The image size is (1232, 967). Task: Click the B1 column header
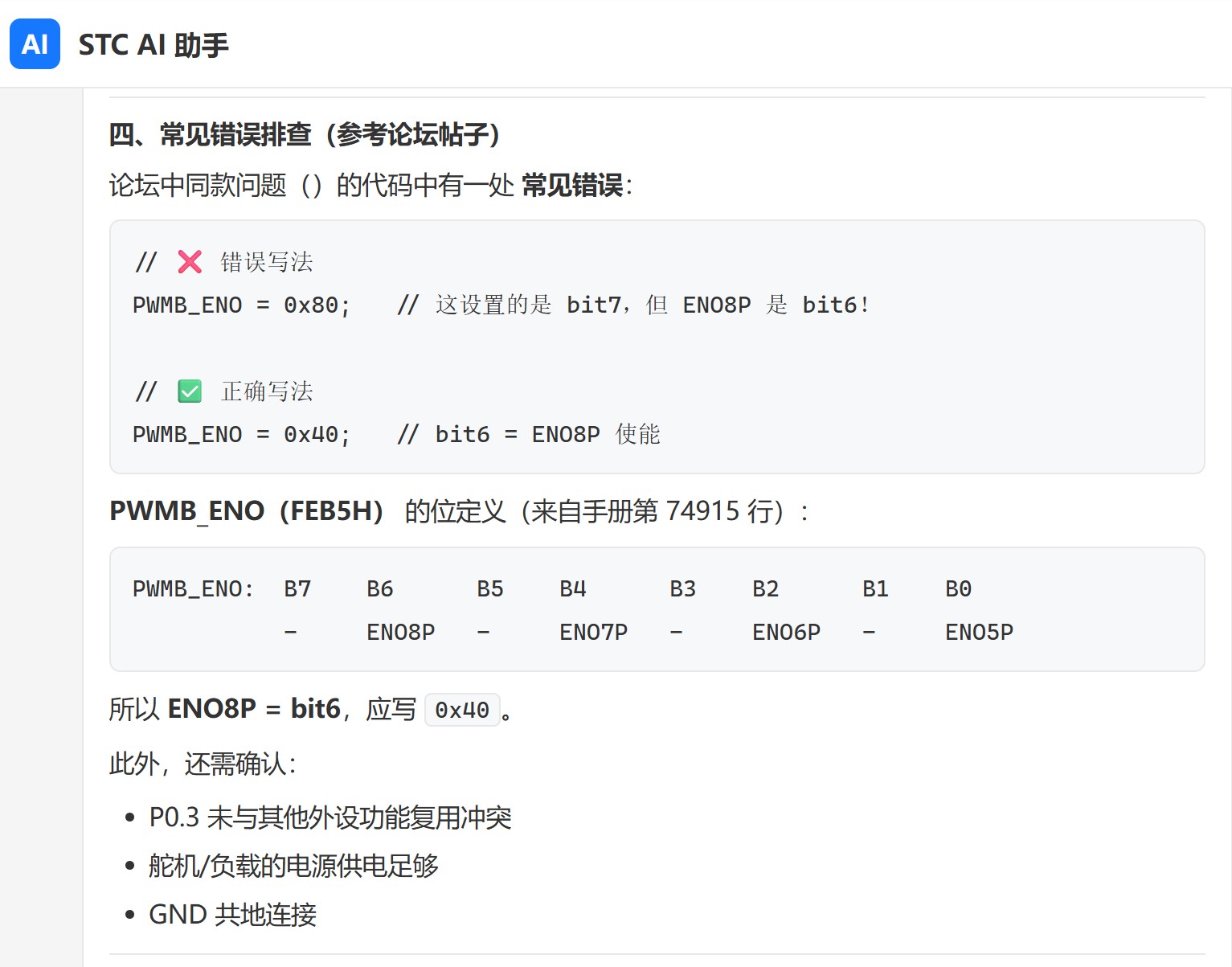point(876,589)
